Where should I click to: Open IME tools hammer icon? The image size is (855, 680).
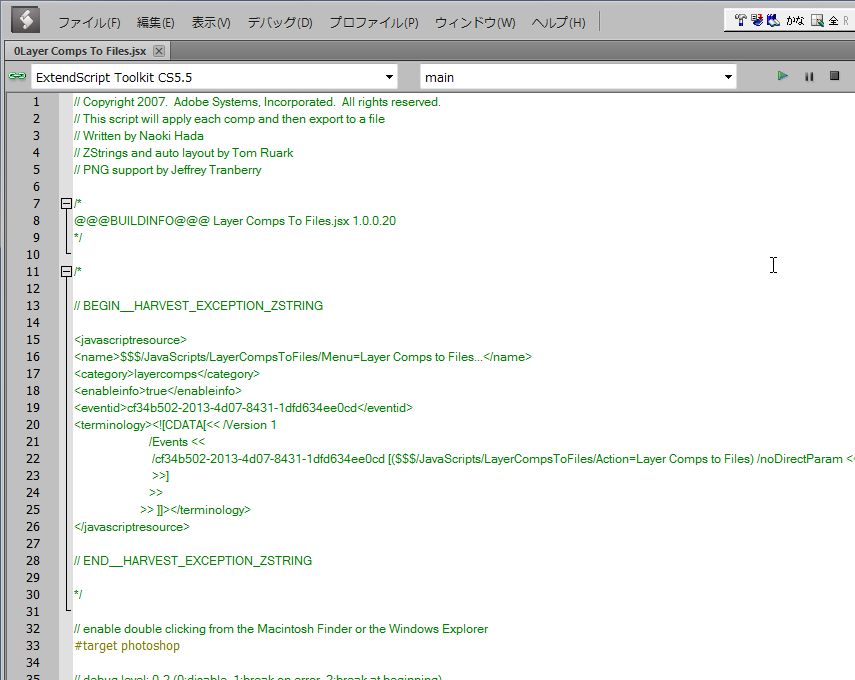tap(740, 20)
